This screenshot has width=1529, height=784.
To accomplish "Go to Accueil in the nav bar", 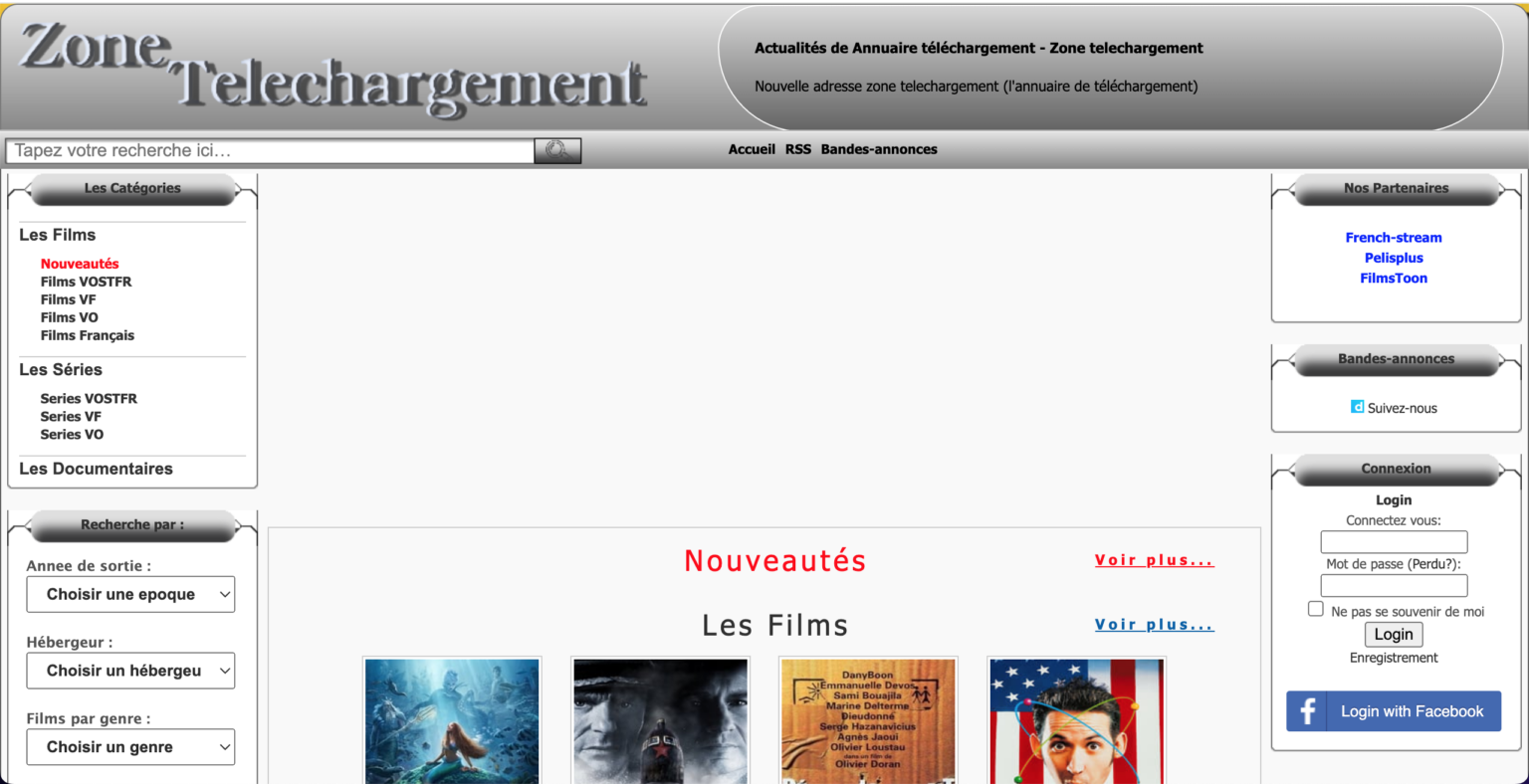I will (x=752, y=149).
